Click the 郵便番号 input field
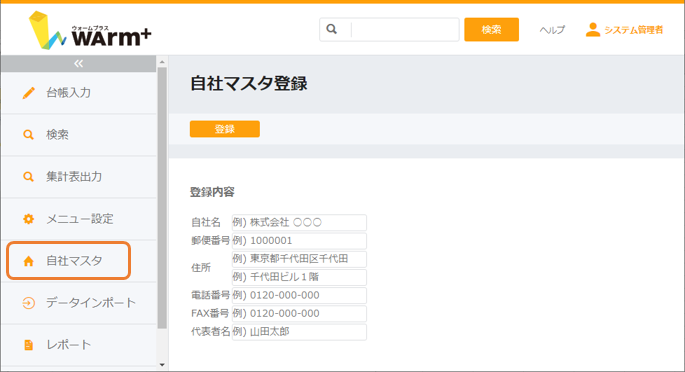The image size is (685, 372). (x=299, y=241)
